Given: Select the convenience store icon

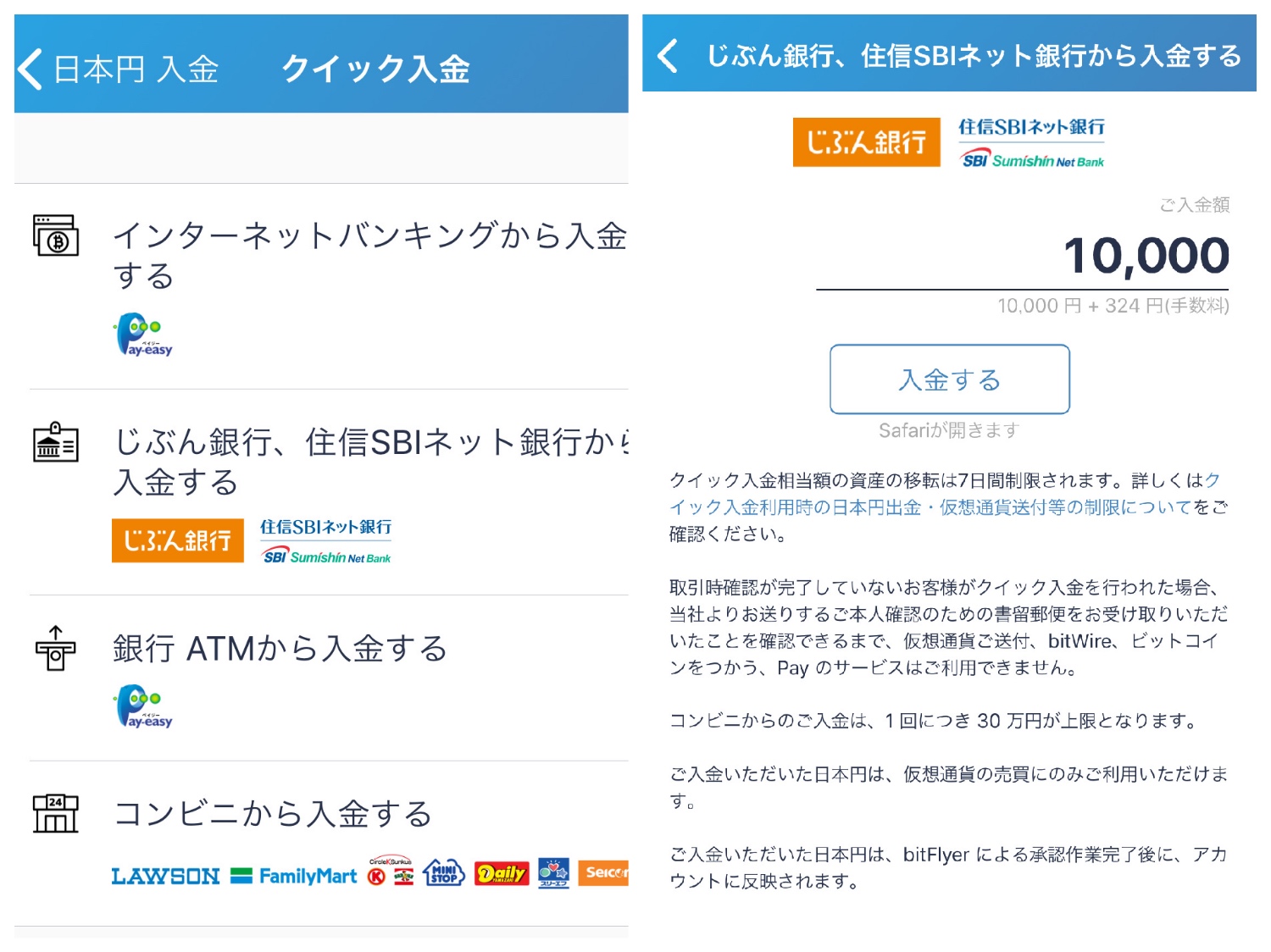Looking at the screenshot, I should 56,813.
